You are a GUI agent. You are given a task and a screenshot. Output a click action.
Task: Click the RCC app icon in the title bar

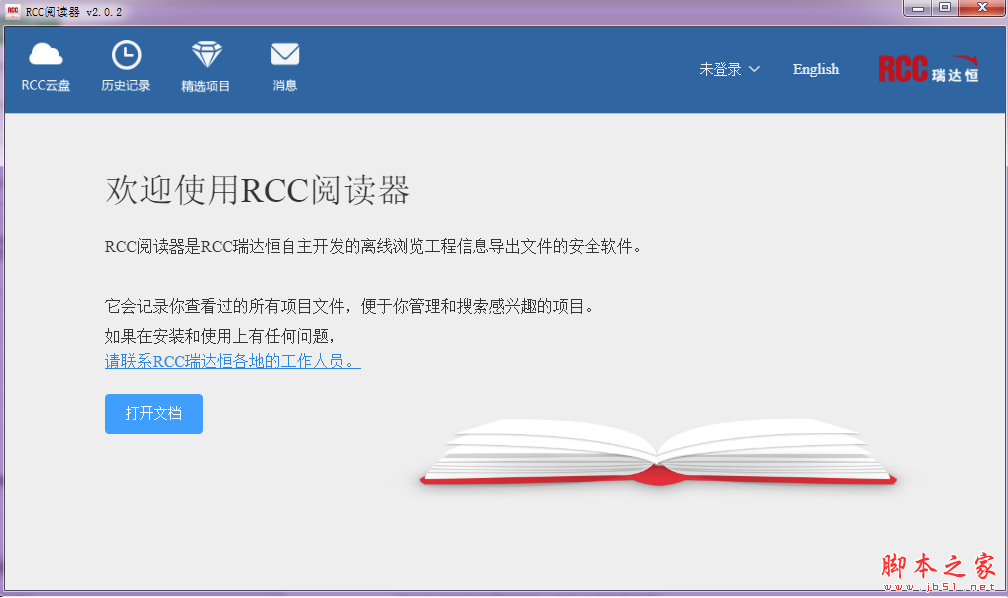(13, 9)
